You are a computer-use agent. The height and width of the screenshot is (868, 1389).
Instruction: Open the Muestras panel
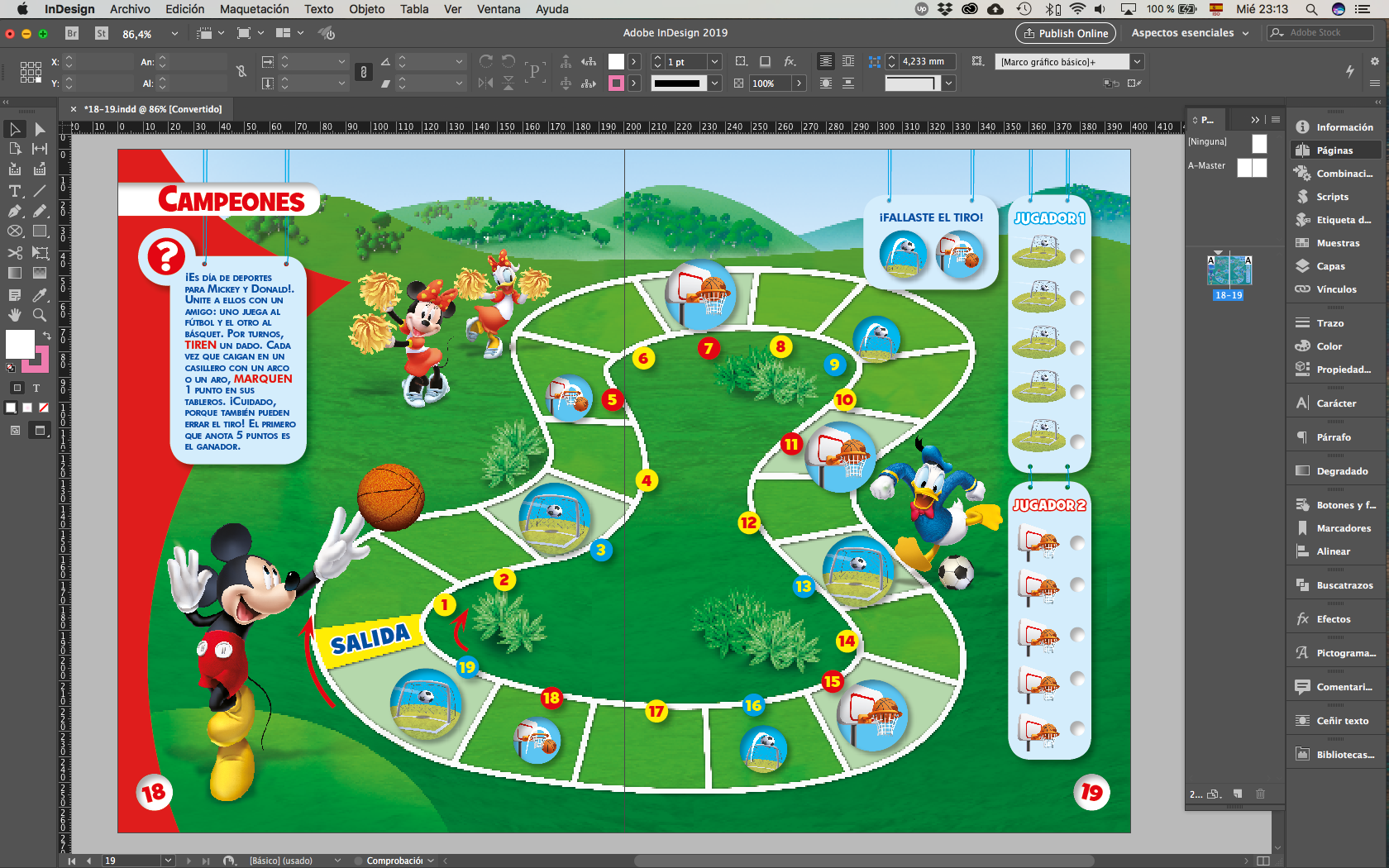click(x=1337, y=243)
